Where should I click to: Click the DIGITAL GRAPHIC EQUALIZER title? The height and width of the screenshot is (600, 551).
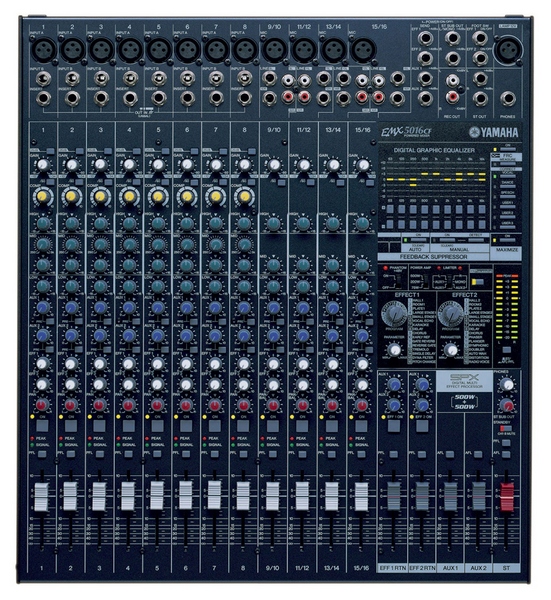(434, 150)
